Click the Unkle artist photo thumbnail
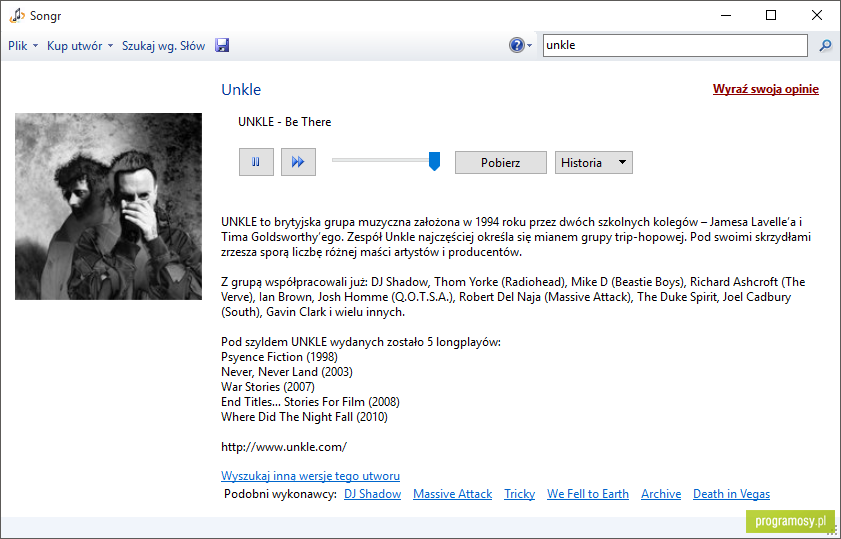 (x=108, y=206)
